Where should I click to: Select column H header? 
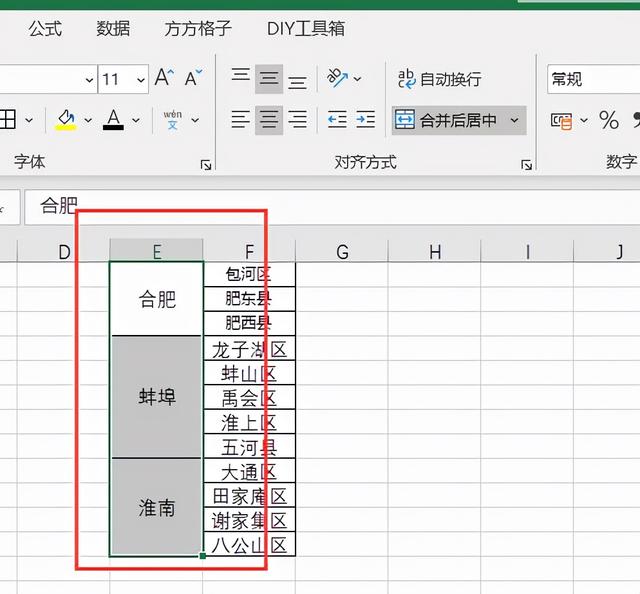click(x=435, y=251)
